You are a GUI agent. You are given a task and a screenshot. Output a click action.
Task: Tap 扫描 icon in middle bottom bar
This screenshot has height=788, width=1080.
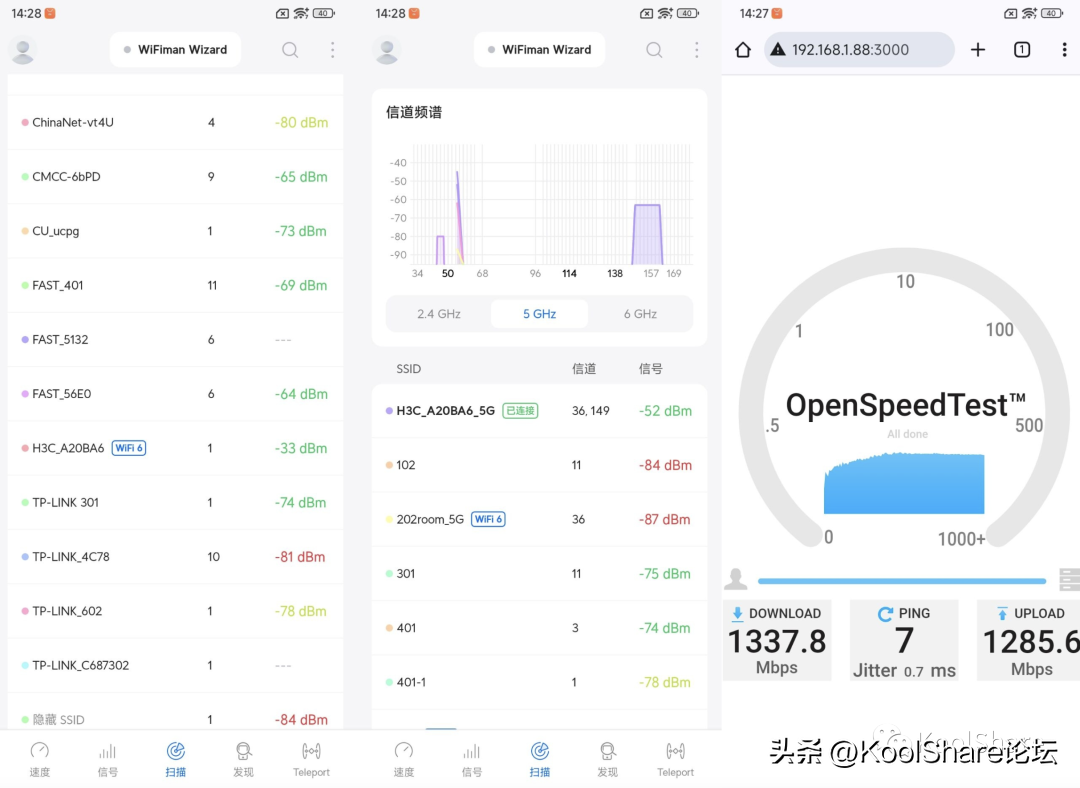coord(540,751)
